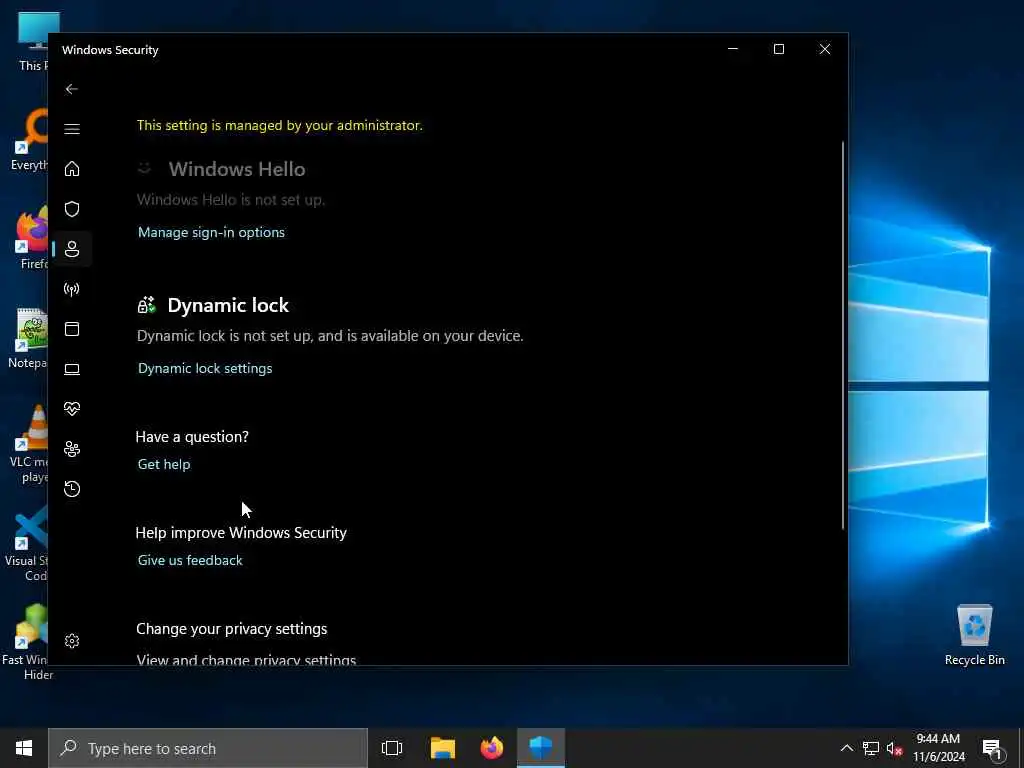
Task: Go back using the back arrow
Action: click(72, 89)
